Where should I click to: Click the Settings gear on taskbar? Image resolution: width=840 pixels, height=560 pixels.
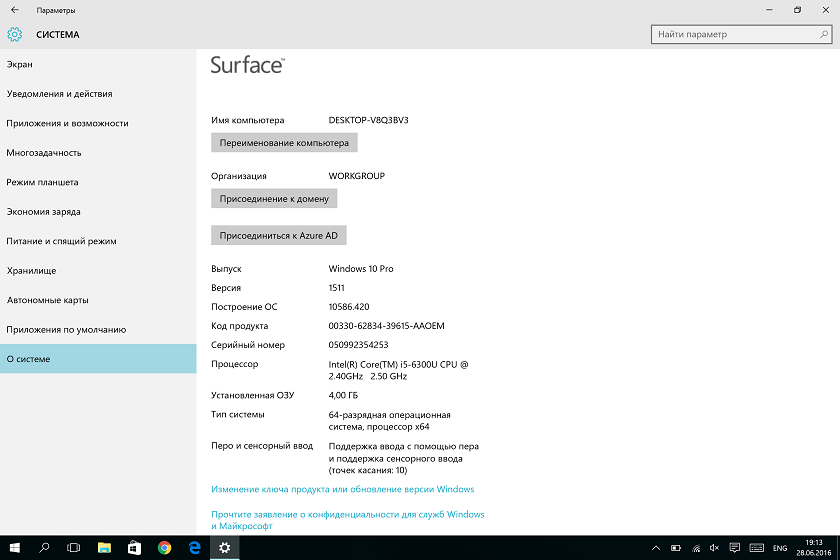(224, 548)
